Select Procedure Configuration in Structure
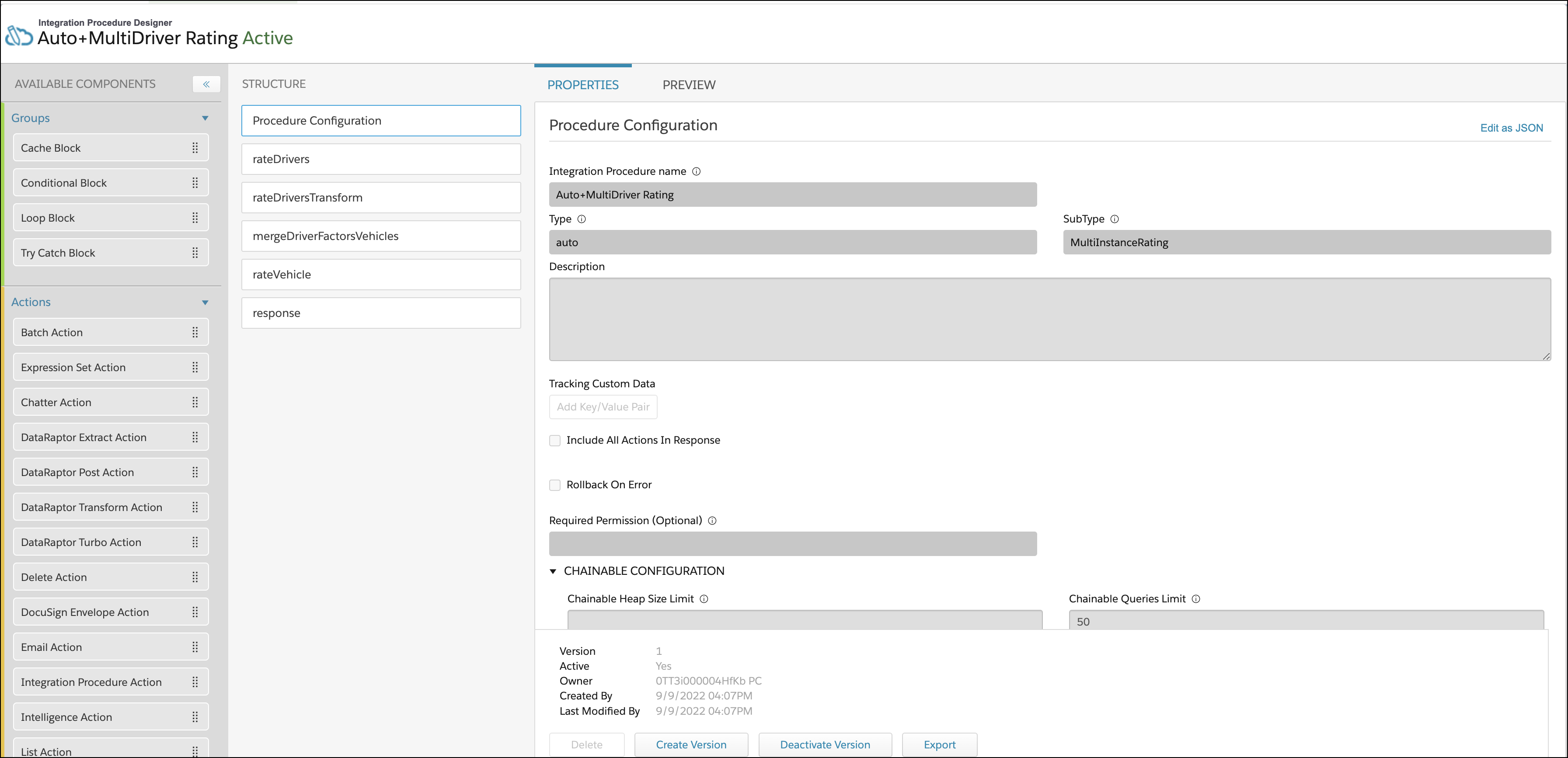Viewport: 1568px width, 758px height. (381, 121)
